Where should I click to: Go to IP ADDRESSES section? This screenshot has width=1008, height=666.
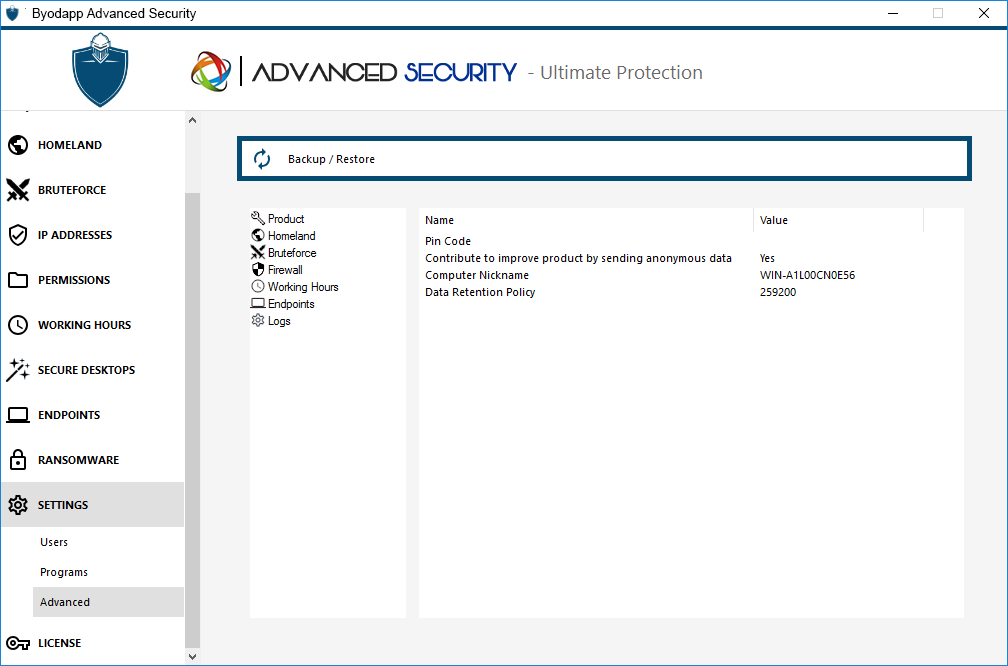coord(93,235)
